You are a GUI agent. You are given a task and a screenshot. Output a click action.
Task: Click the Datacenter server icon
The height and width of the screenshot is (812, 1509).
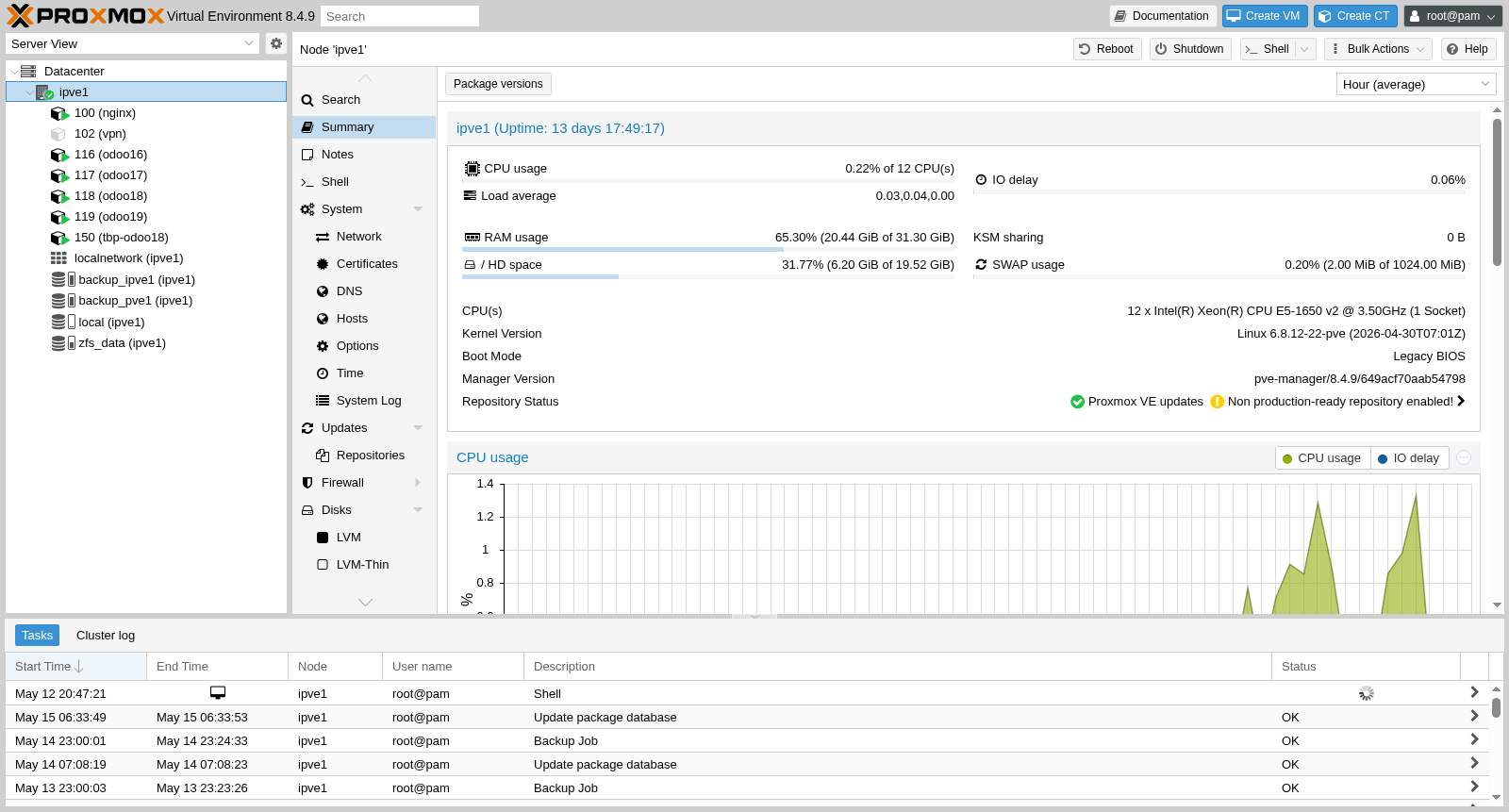(x=28, y=72)
